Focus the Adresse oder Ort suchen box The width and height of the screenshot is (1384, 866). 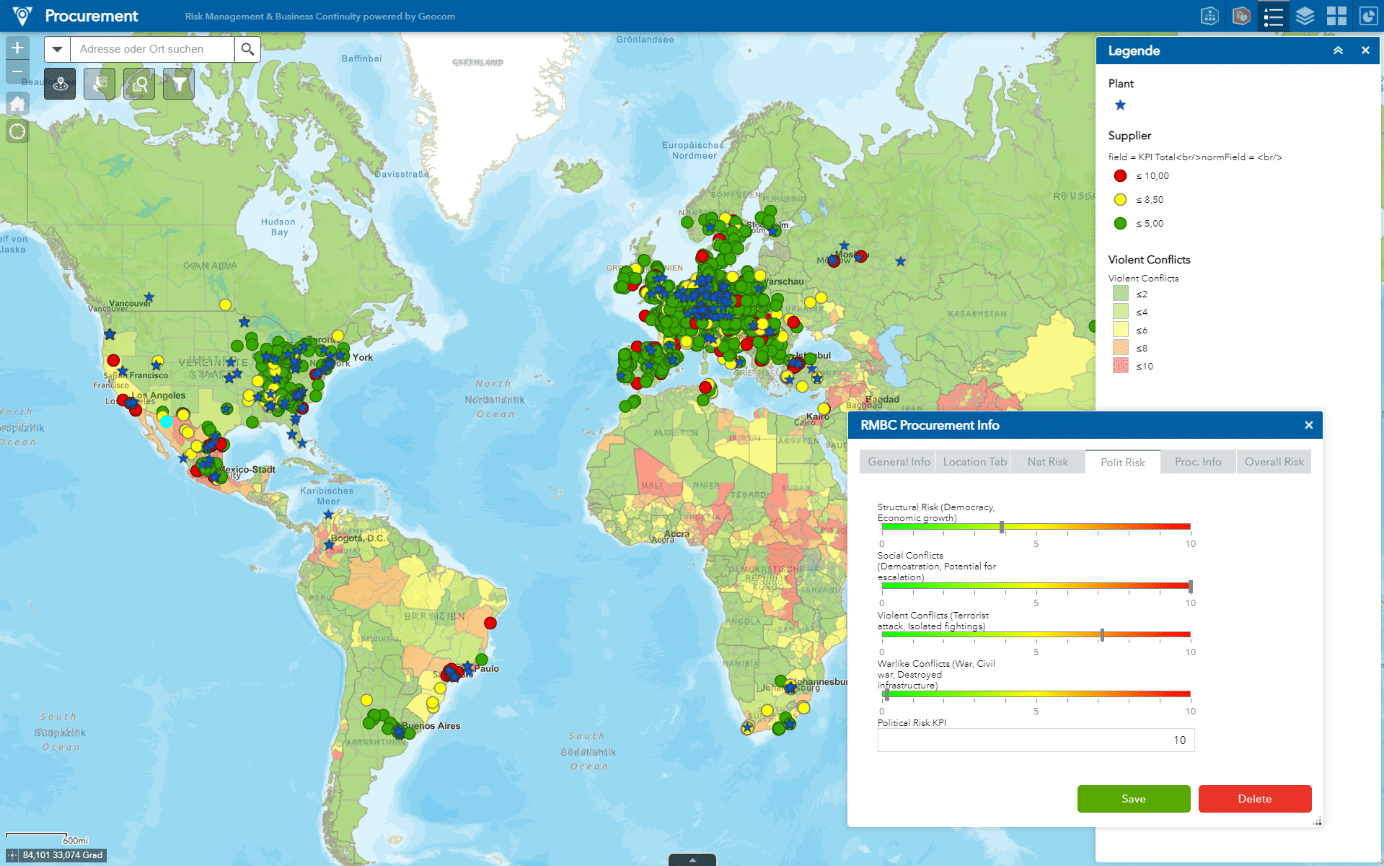[152, 49]
